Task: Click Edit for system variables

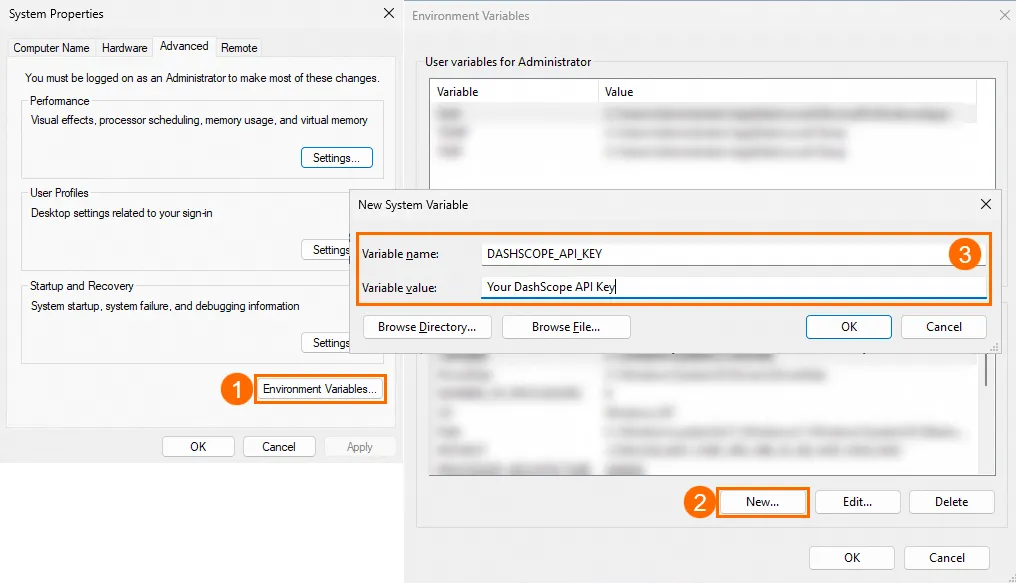Action: 857,502
